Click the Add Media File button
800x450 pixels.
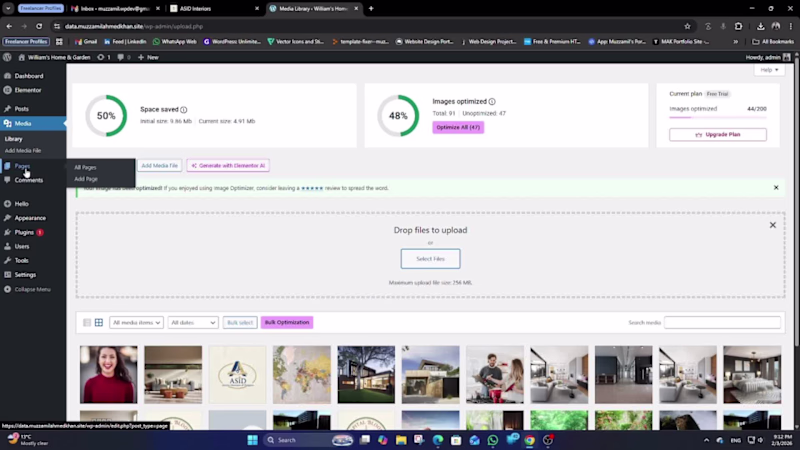click(160, 166)
